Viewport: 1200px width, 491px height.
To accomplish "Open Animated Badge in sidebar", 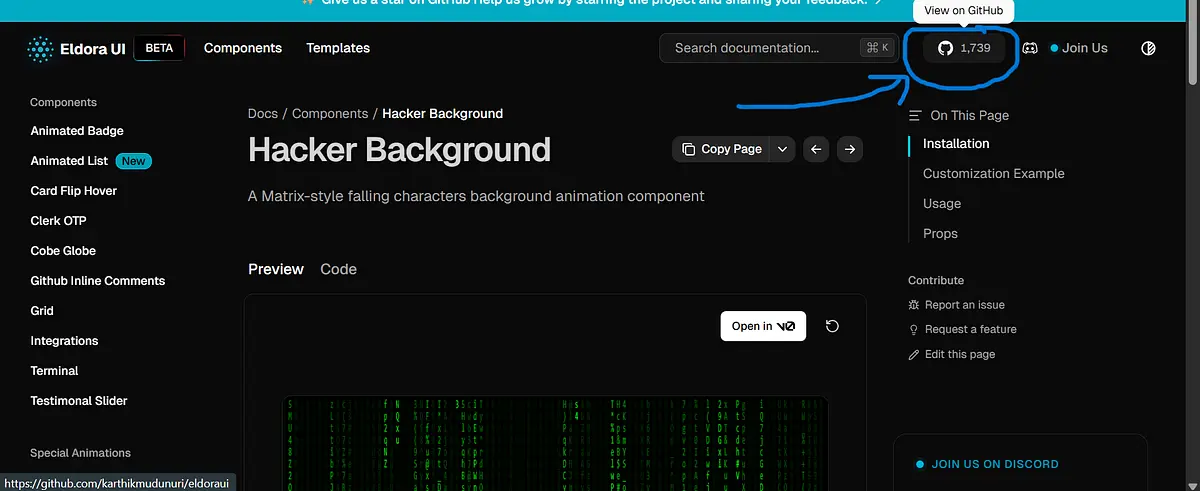I will pyautogui.click(x=77, y=131).
